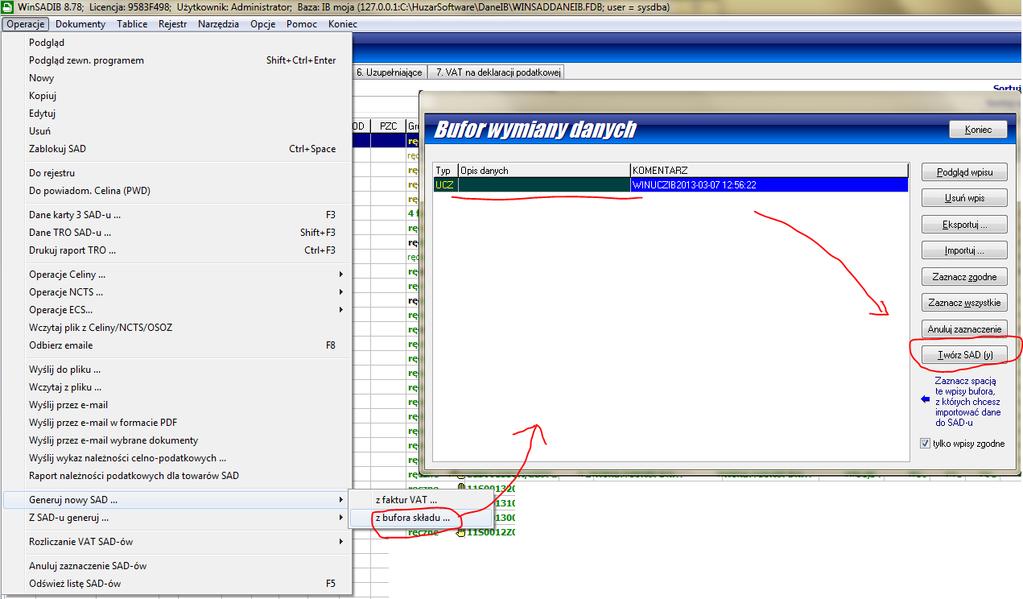Select Wyślij przez e-mail wybrane dokumenty
The height and width of the screenshot is (599, 1023).
(x=177, y=440)
